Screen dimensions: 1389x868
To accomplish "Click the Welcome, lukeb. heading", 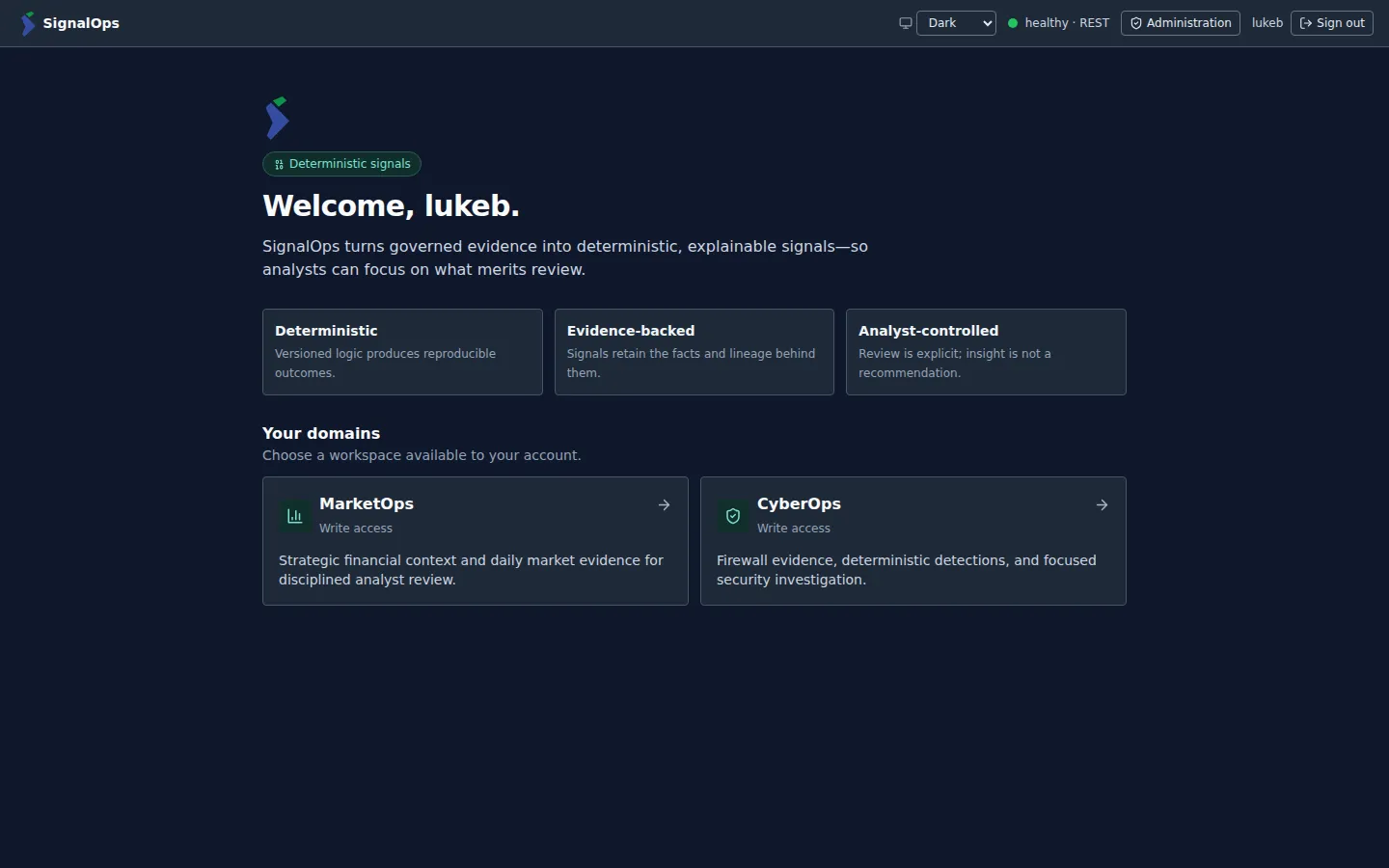I will click(391, 205).
